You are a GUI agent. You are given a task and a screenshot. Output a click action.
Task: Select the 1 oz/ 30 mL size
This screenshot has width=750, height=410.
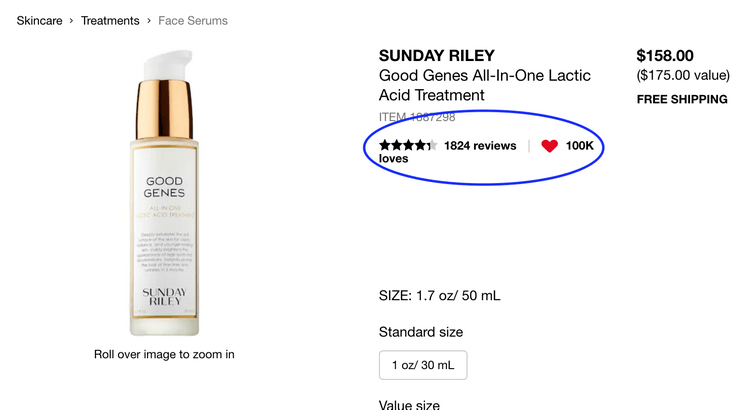tap(423, 366)
